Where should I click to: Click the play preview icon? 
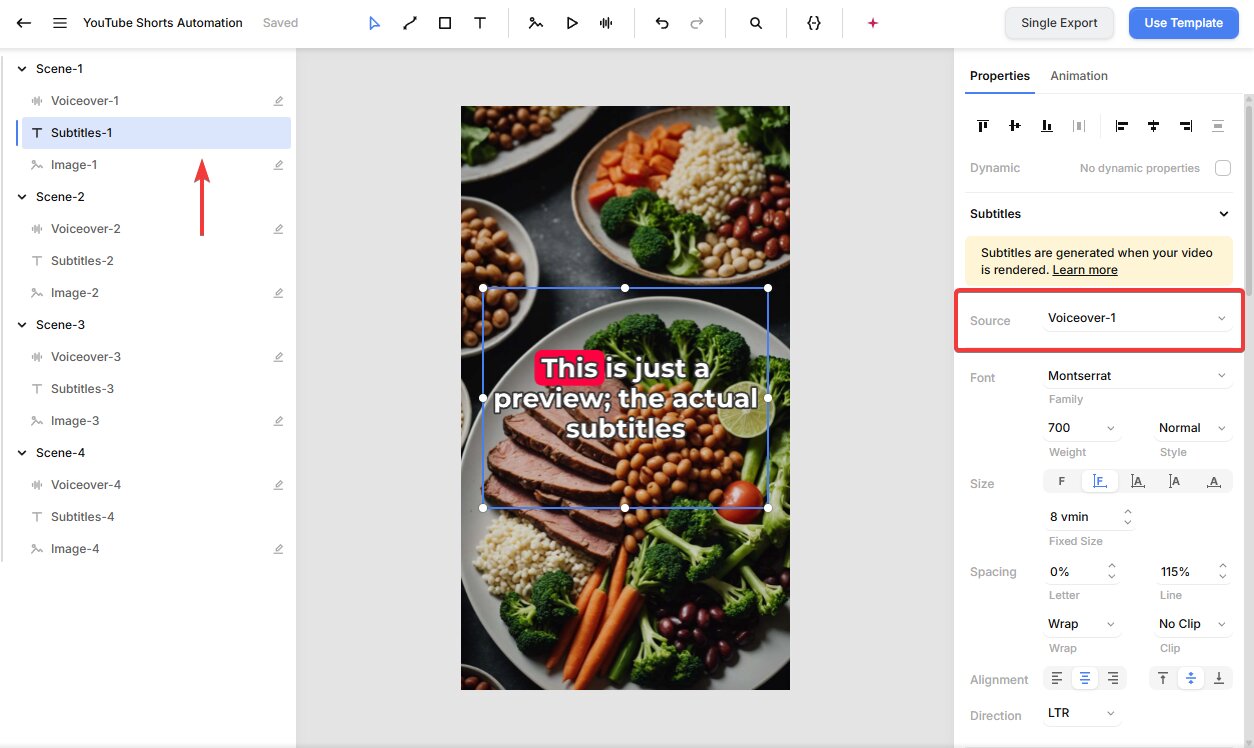572,23
